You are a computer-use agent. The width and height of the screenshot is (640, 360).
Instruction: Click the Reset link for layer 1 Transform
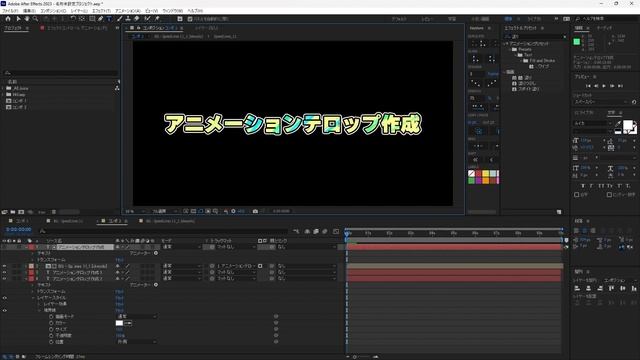click(120, 260)
